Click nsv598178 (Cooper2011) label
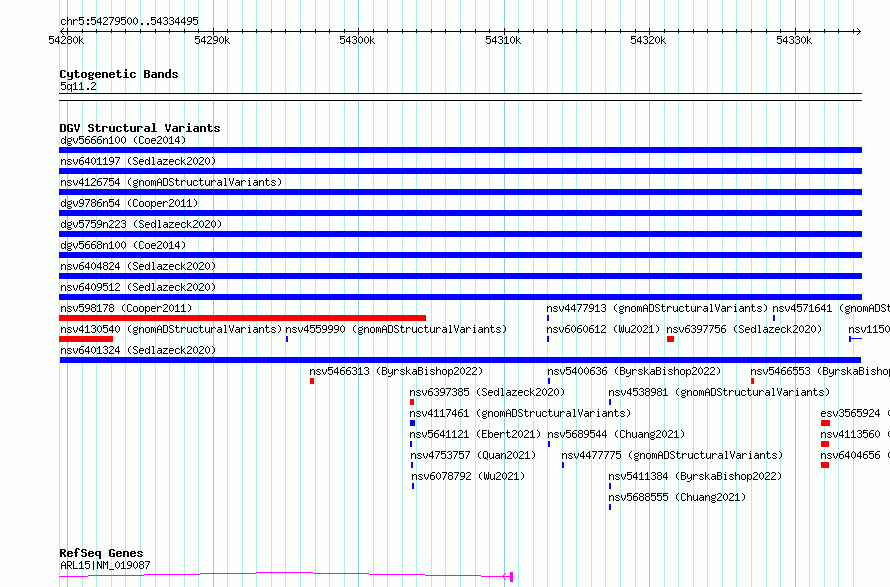 point(126,308)
